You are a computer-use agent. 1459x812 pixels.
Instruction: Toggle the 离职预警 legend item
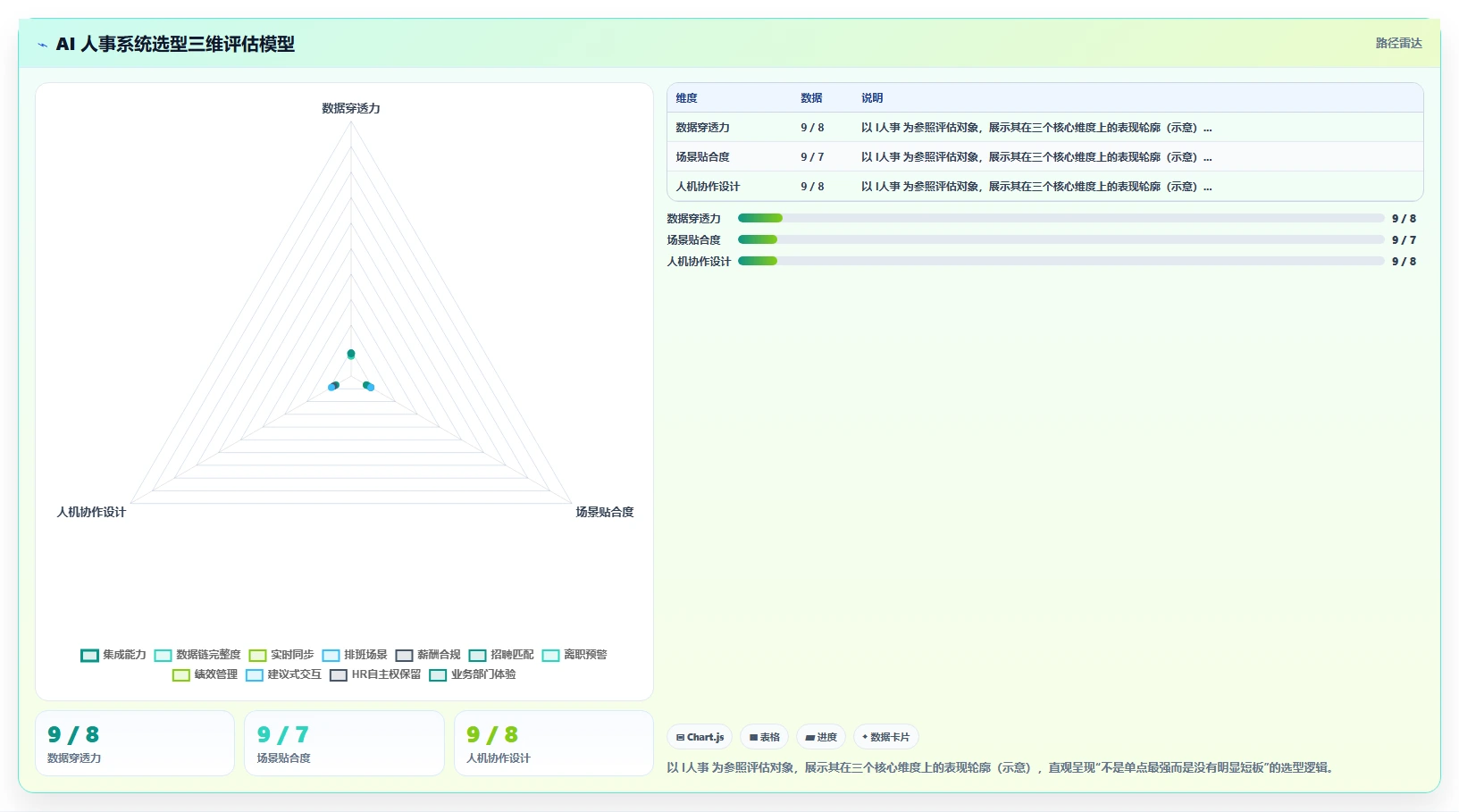574,655
